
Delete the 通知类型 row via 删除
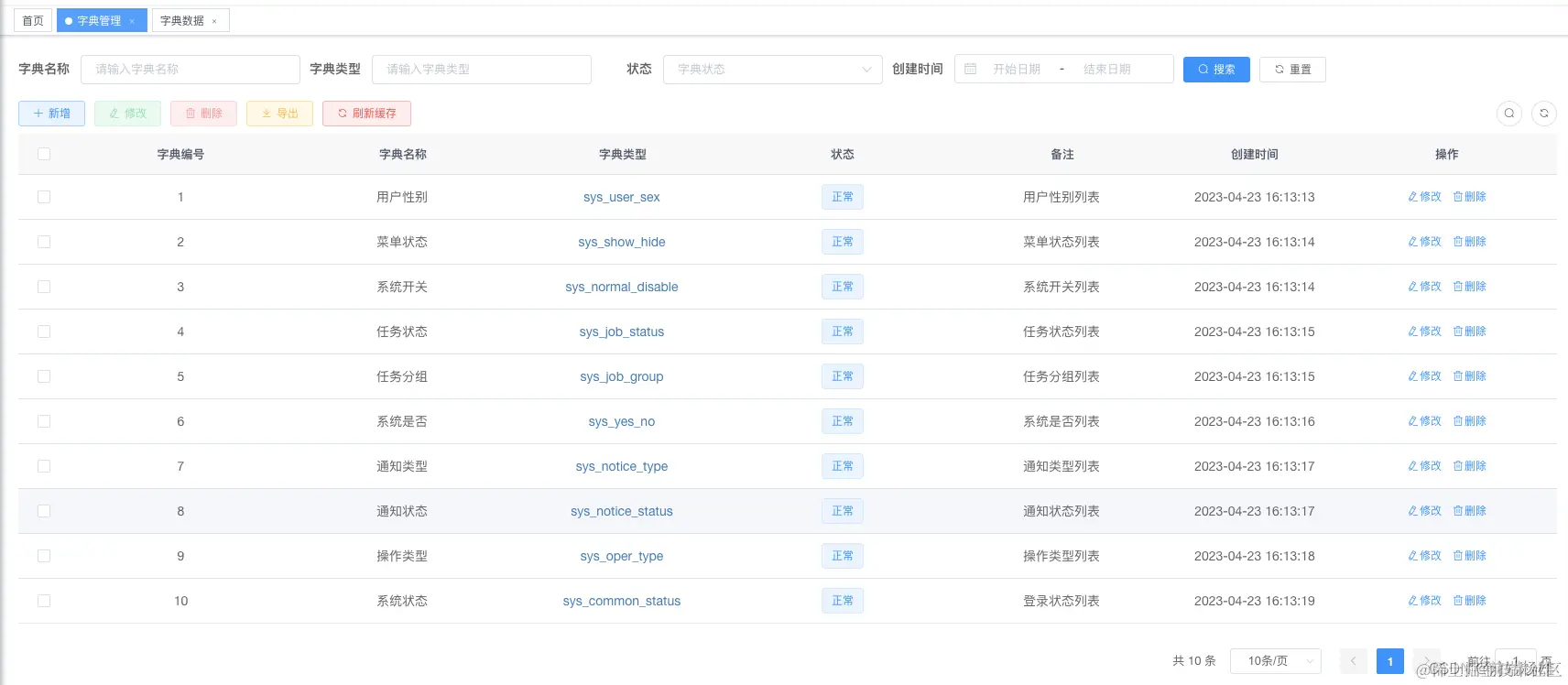point(1470,466)
